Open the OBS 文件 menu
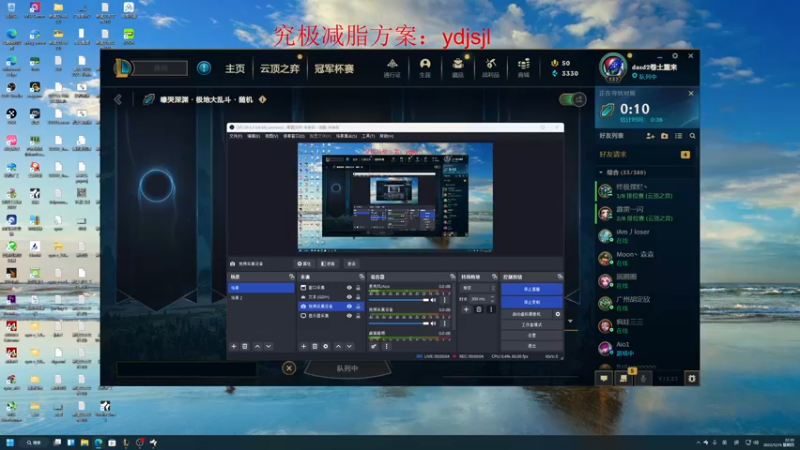The width and height of the screenshot is (800, 450). tap(236, 136)
